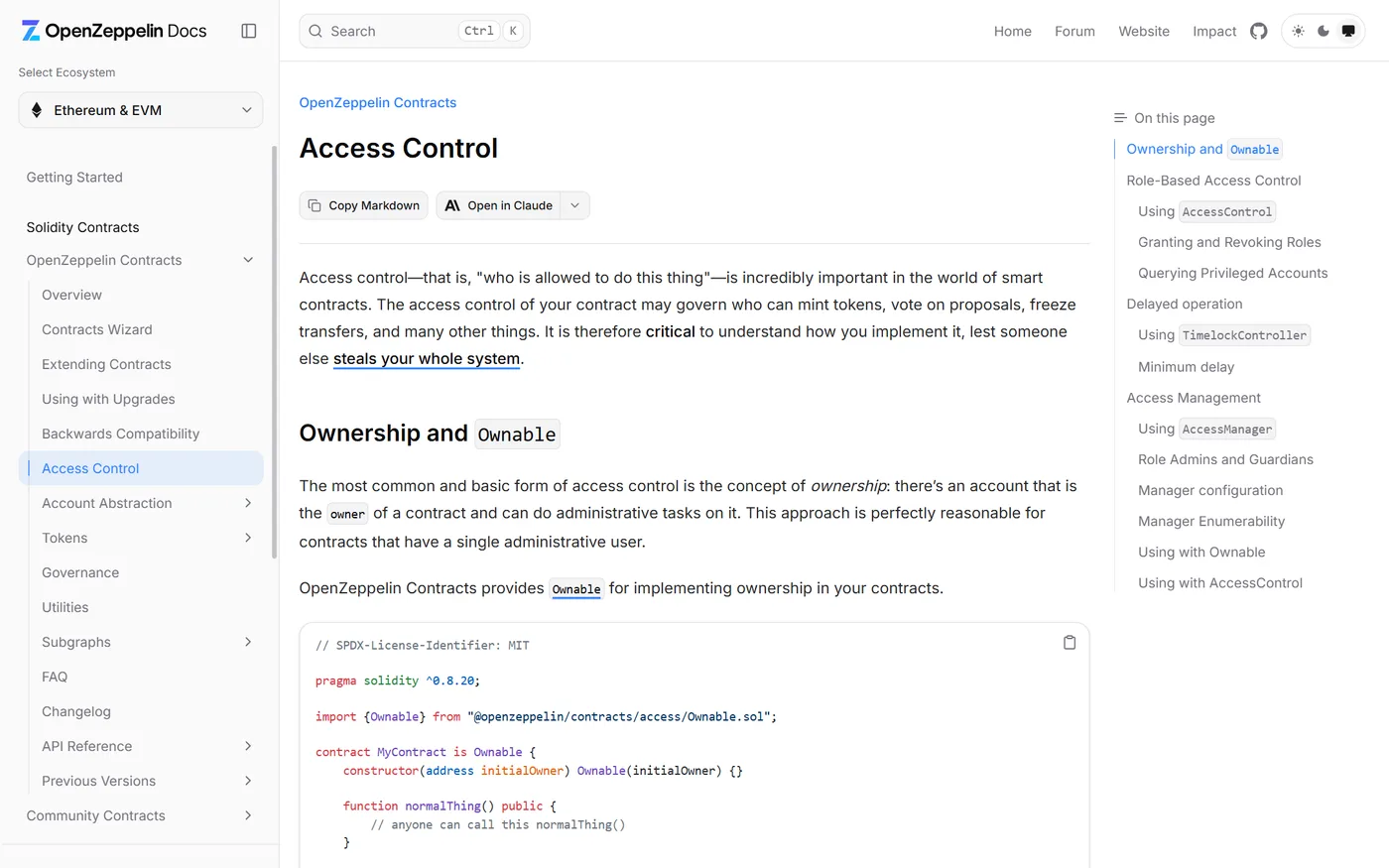This screenshot has width=1389, height=868.
Task: Expand the Subgraphs submenu
Action: tap(248, 642)
